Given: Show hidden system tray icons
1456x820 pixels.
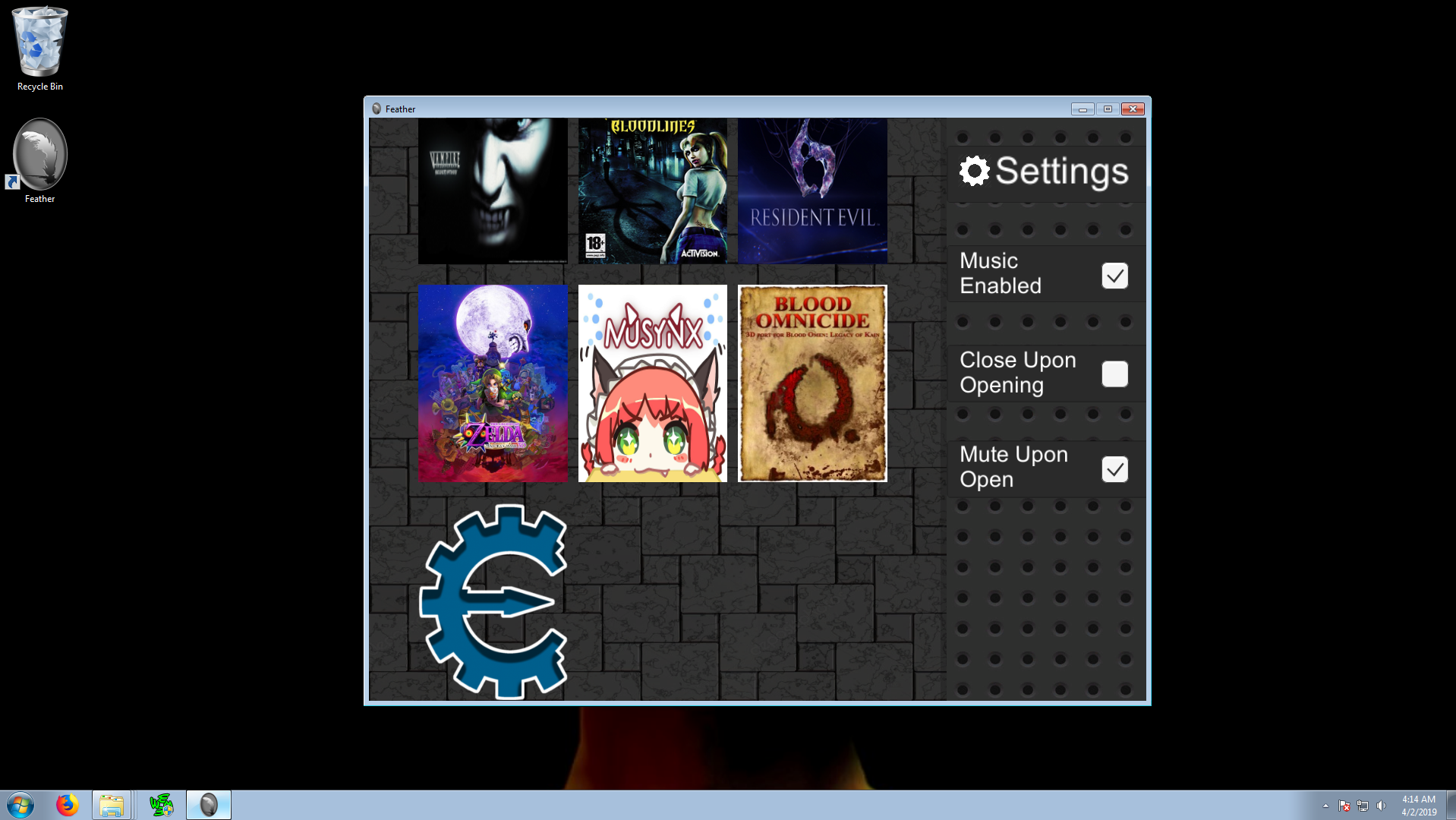Looking at the screenshot, I should tap(1325, 806).
